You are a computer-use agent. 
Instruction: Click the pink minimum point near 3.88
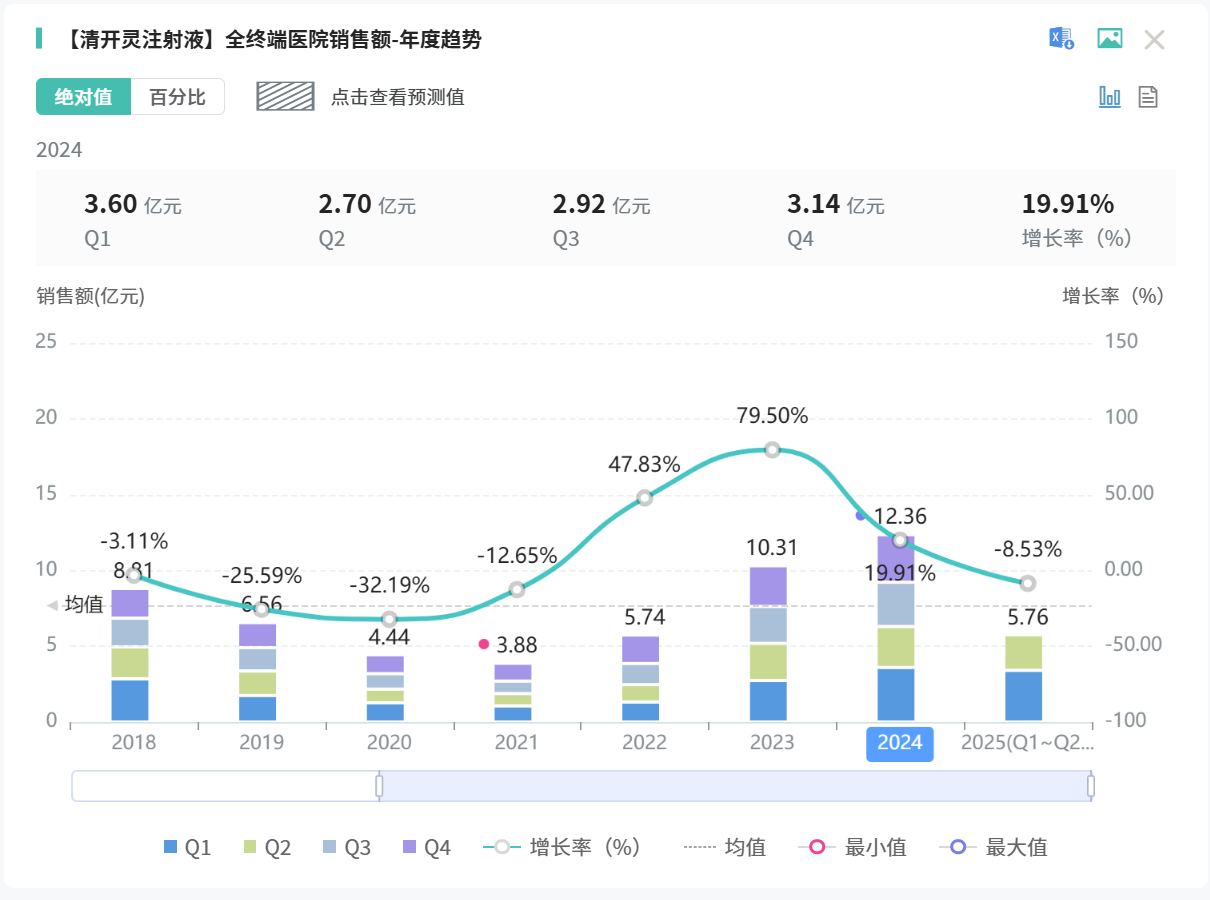(x=484, y=644)
